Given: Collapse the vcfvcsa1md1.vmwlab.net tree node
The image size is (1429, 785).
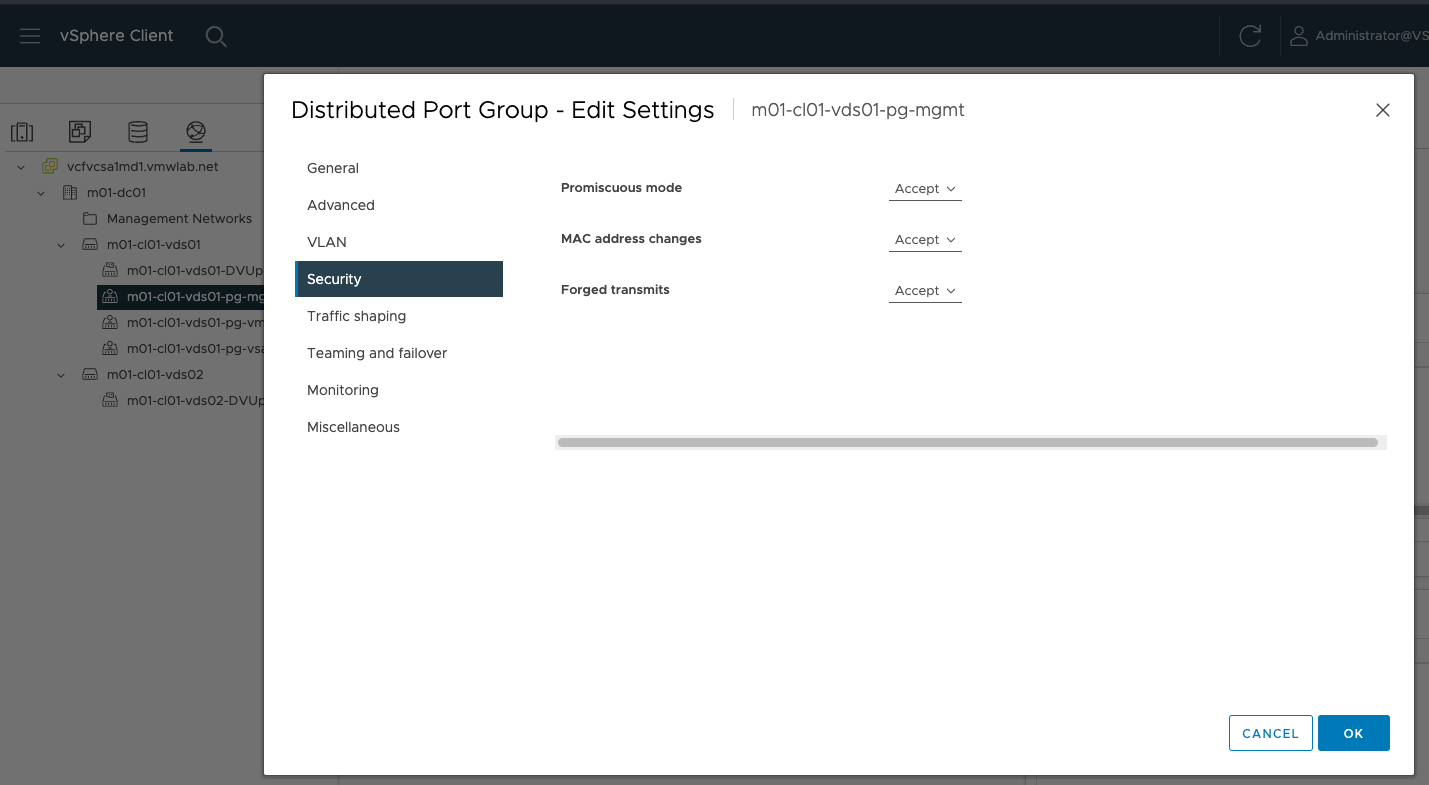Looking at the screenshot, I should tap(21, 167).
